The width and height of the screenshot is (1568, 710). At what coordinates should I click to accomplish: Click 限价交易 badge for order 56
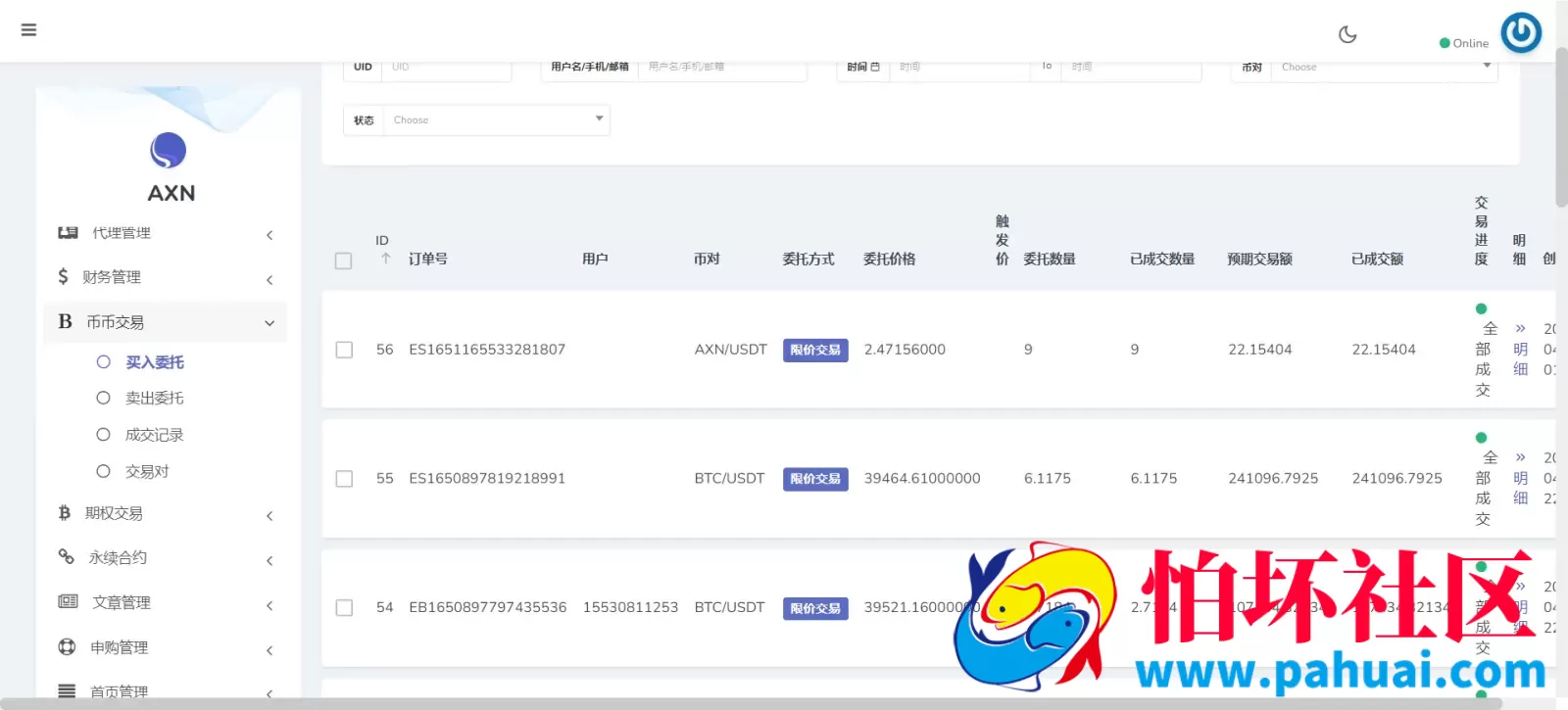815,350
